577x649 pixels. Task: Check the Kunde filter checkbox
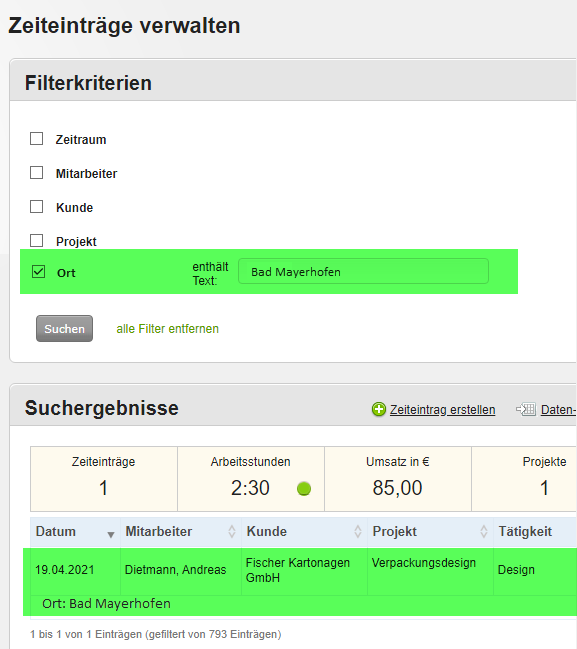pos(36,207)
